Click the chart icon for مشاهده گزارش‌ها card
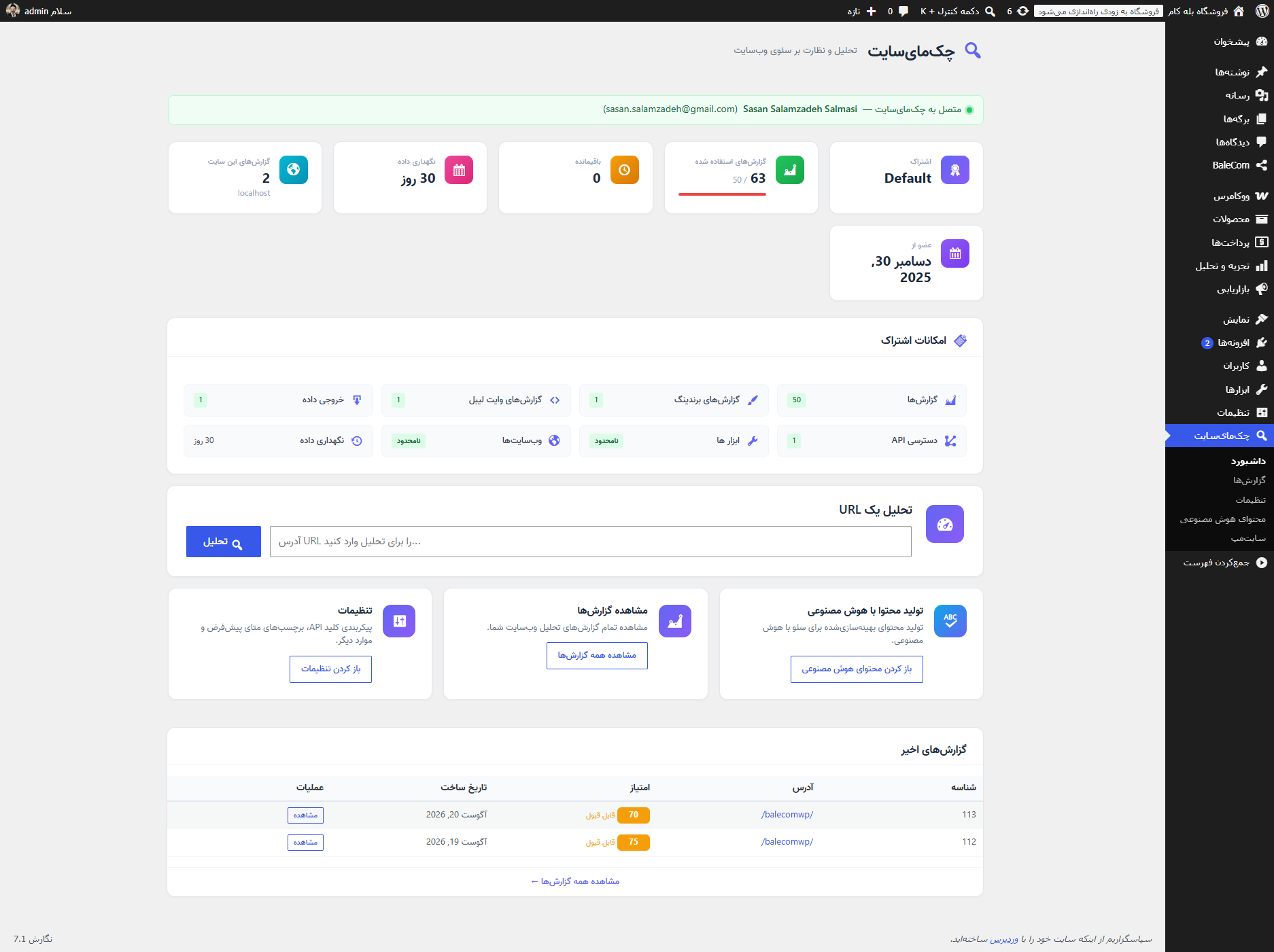1274x952 pixels. point(675,621)
